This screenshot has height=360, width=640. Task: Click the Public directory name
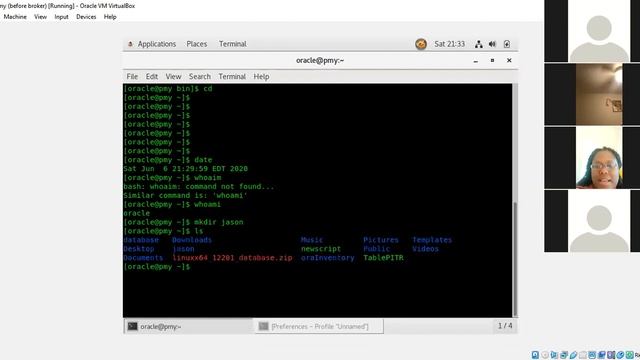coord(376,249)
